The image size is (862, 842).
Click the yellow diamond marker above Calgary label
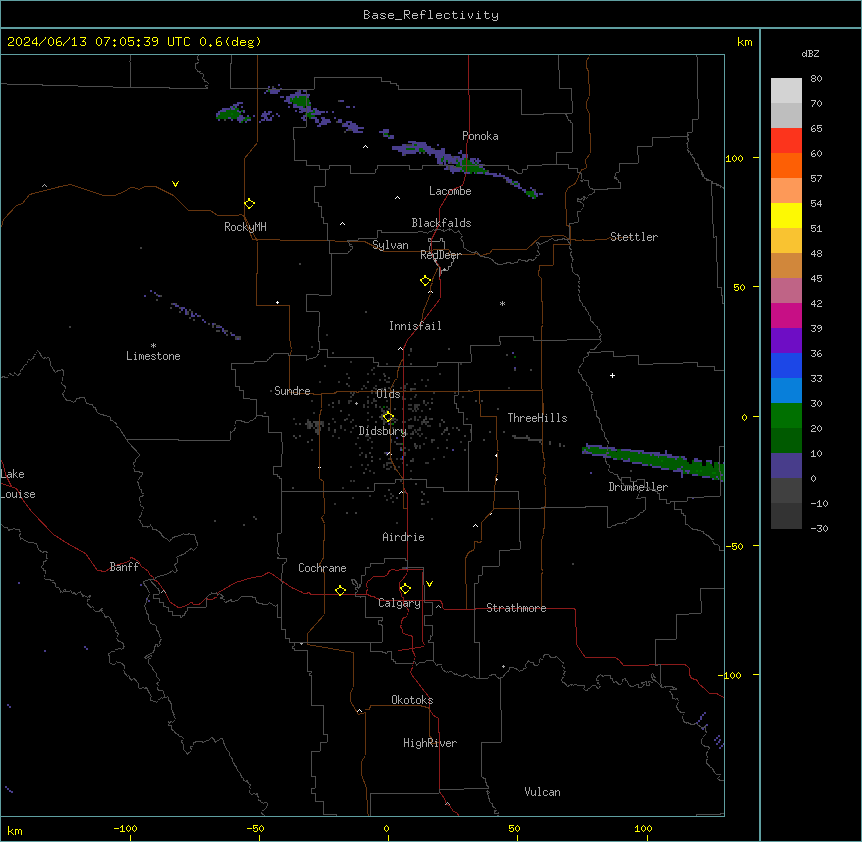405,589
